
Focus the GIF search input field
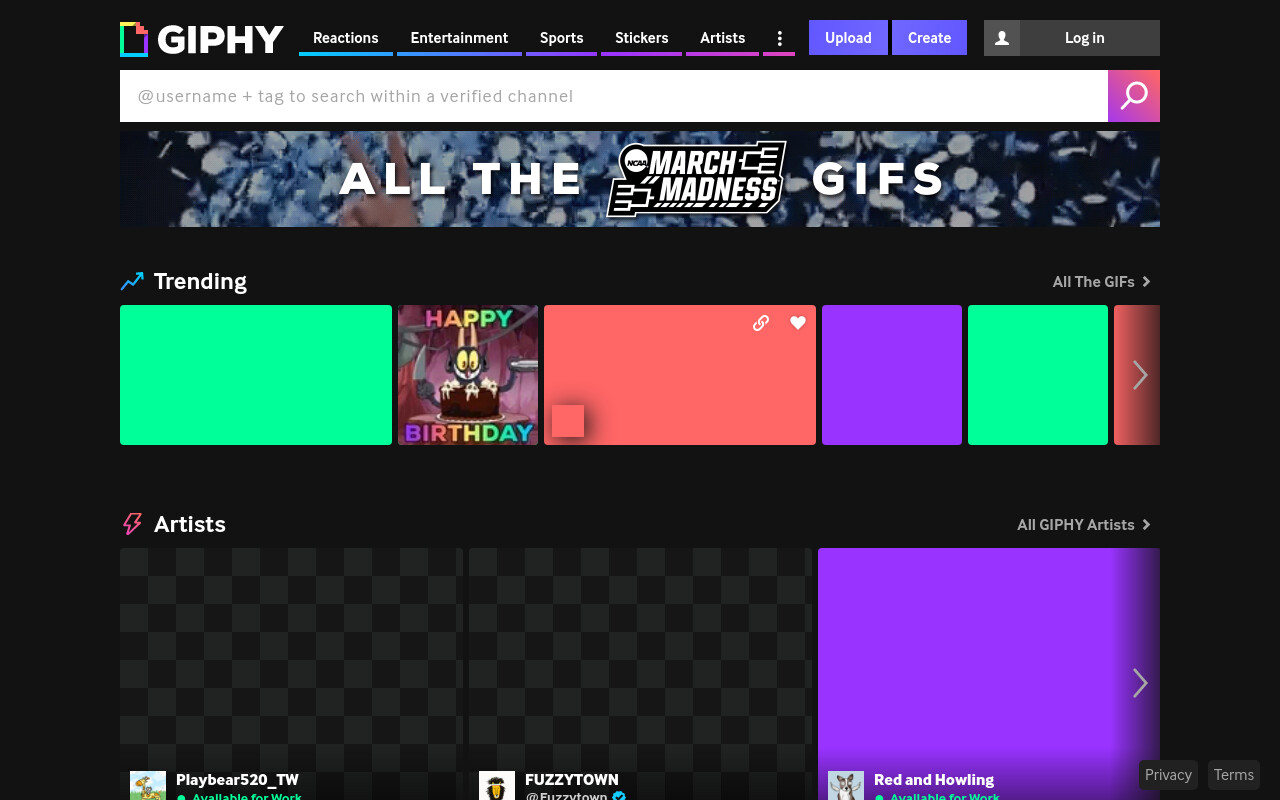coord(614,96)
